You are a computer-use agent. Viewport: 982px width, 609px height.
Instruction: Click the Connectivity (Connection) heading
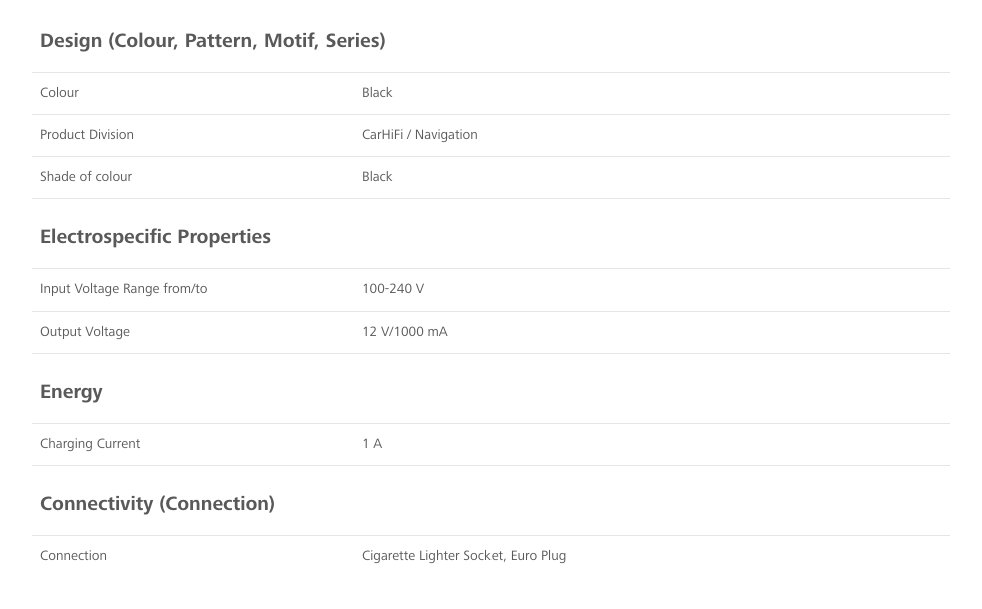pyautogui.click(x=157, y=504)
